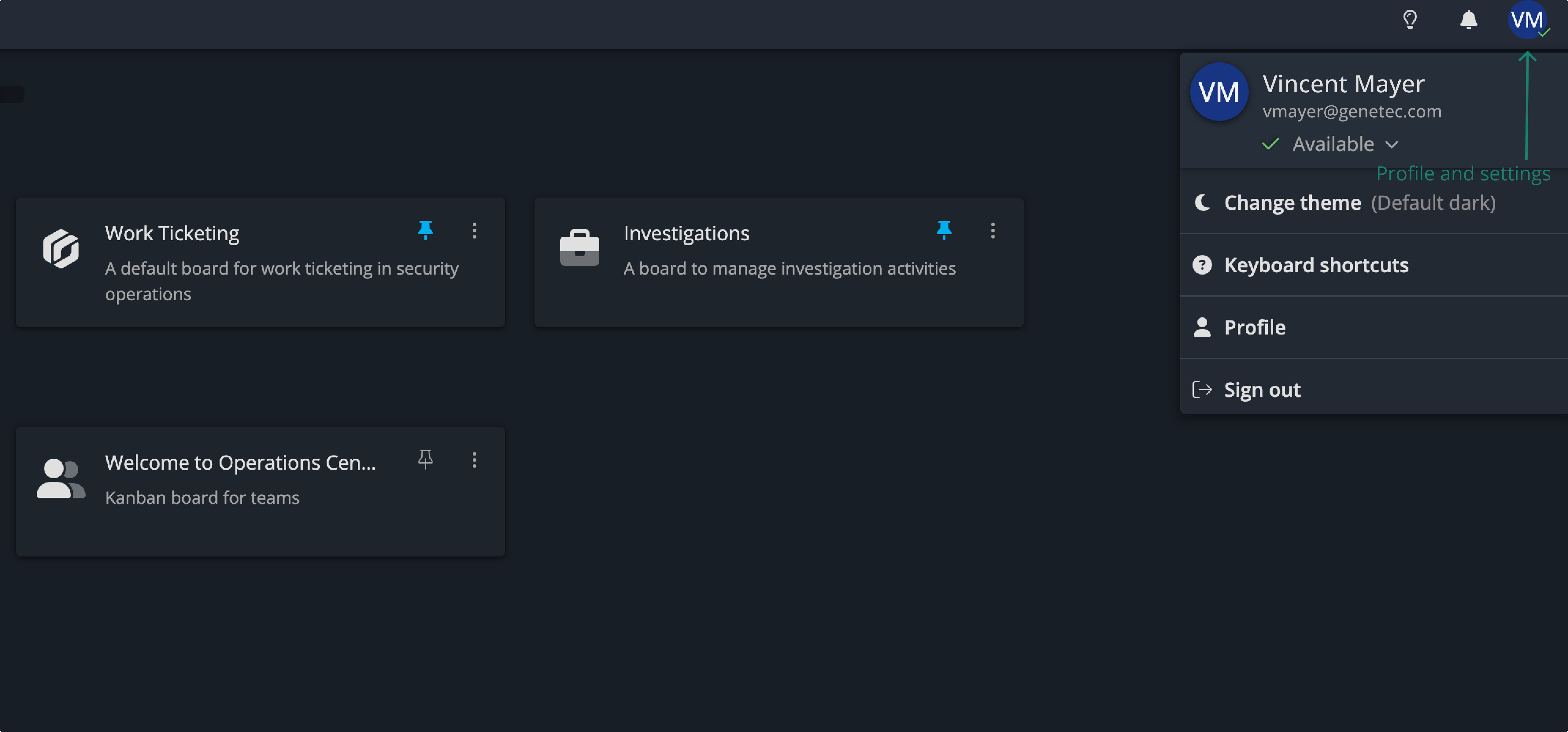The height and width of the screenshot is (732, 1568).
Task: Select Change theme menu item
Action: (x=1374, y=202)
